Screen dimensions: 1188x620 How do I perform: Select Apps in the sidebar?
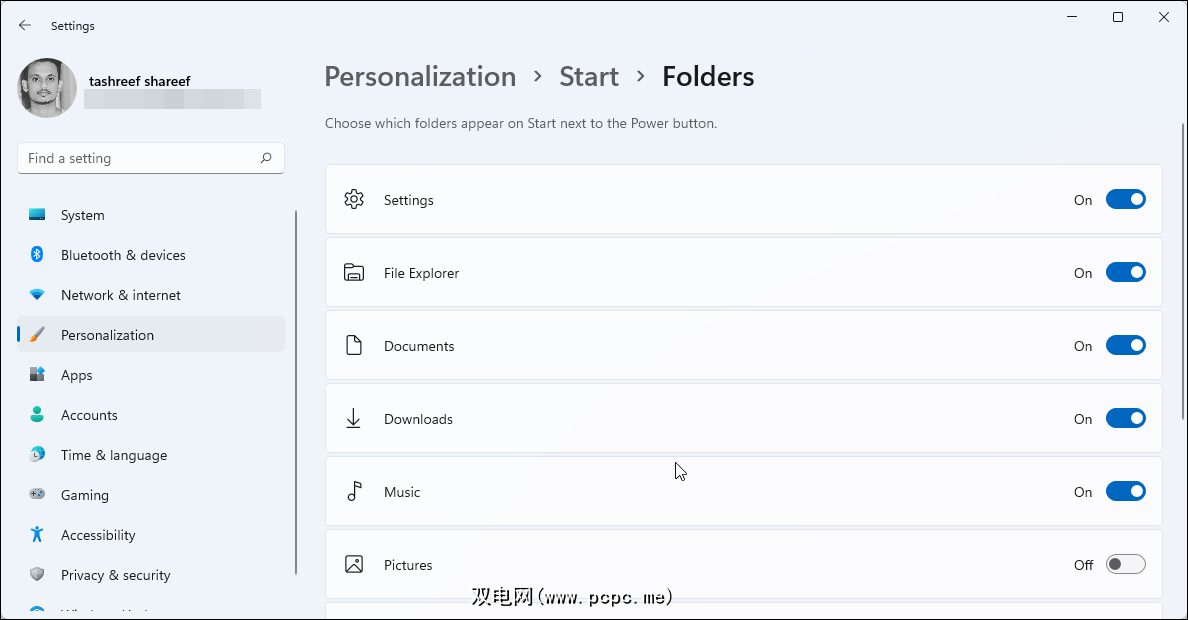76,375
